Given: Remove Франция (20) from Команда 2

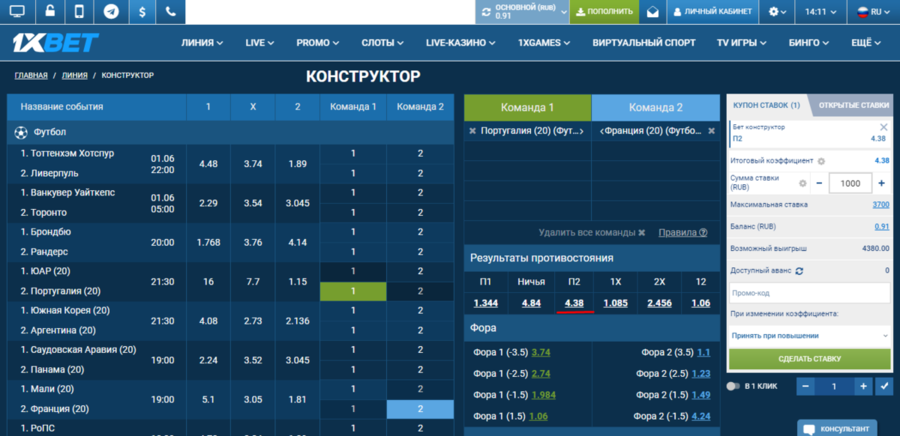Looking at the screenshot, I should click(711, 131).
